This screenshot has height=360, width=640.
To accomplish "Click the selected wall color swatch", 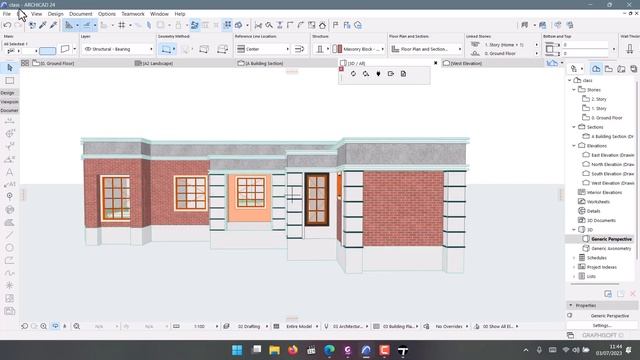I will (47, 51).
